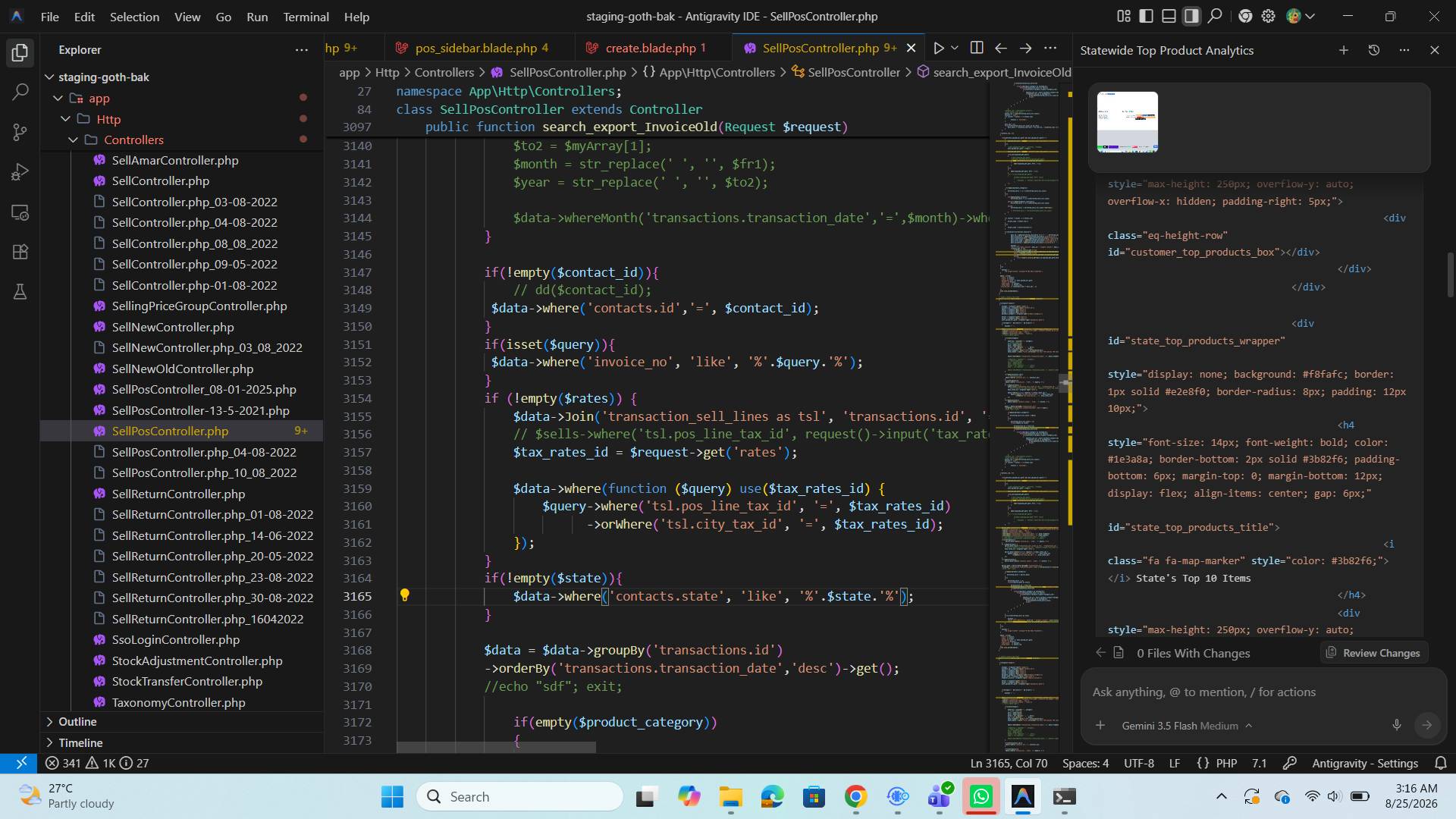Click the microphone icon in chat input
Image resolution: width=1456 pixels, height=819 pixels.
[1396, 725]
